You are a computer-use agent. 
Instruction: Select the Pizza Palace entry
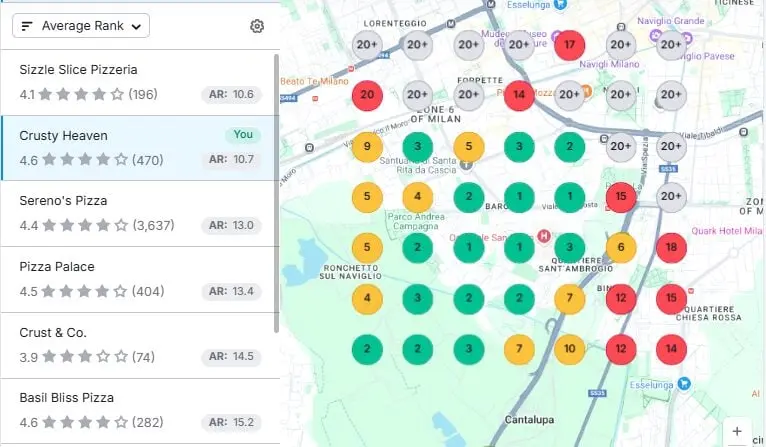point(140,279)
